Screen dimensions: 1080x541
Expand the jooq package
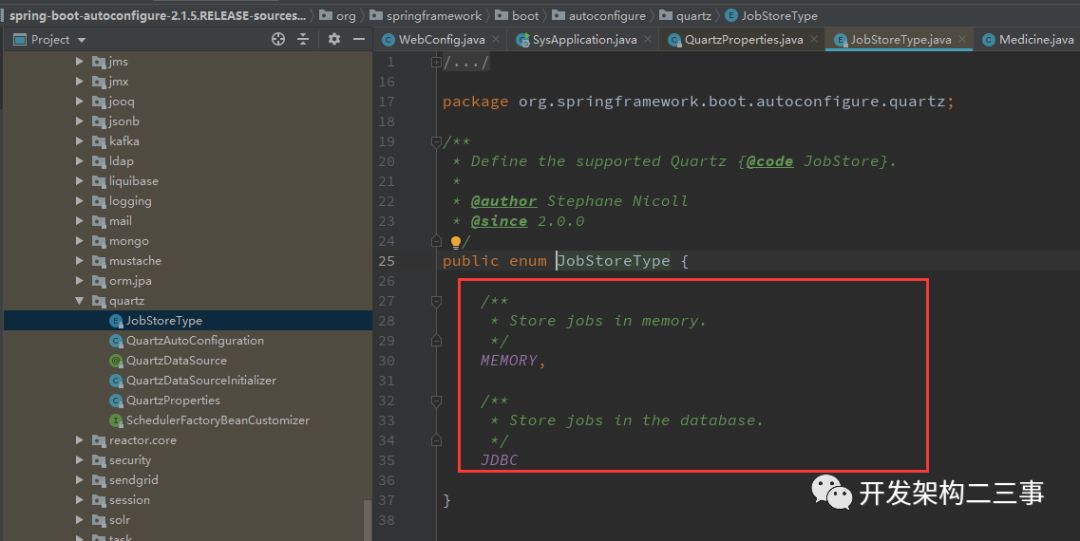[79, 101]
